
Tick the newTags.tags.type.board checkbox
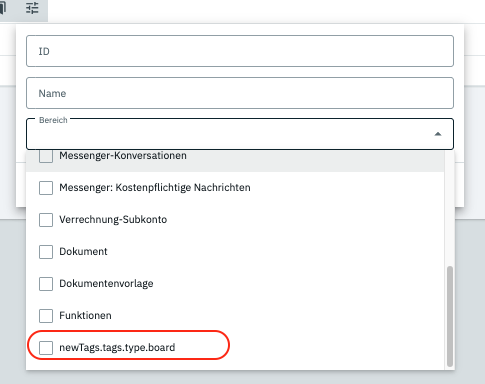click(x=46, y=348)
